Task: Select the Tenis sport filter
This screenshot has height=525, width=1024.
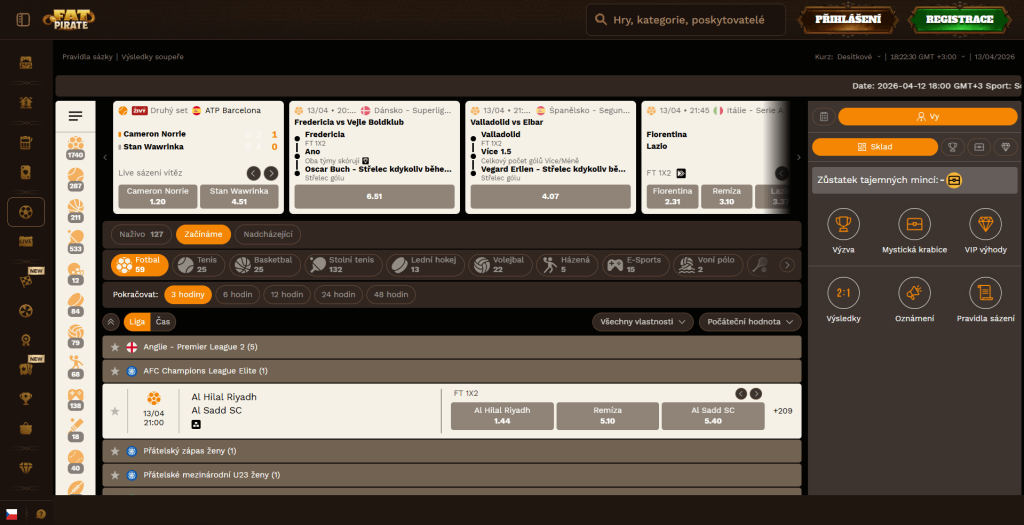Action: (198, 265)
